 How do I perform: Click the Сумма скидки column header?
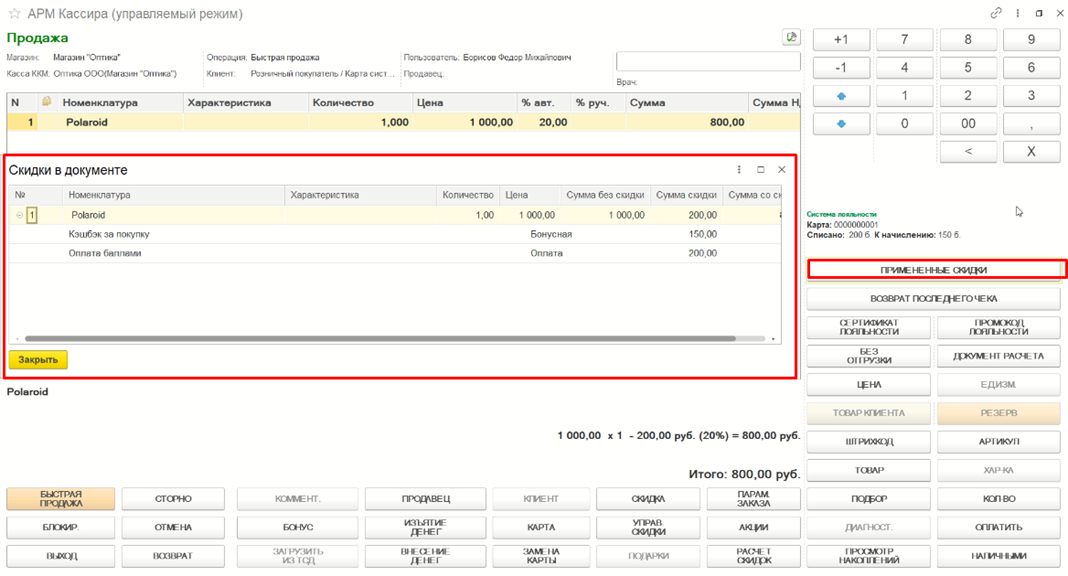pos(686,195)
